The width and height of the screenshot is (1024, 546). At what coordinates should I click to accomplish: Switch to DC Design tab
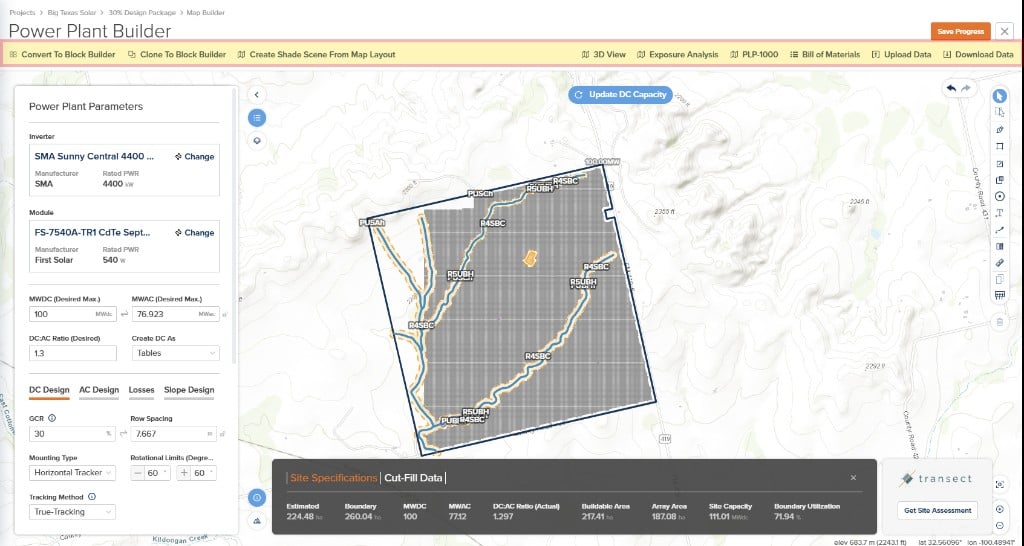[49, 391]
